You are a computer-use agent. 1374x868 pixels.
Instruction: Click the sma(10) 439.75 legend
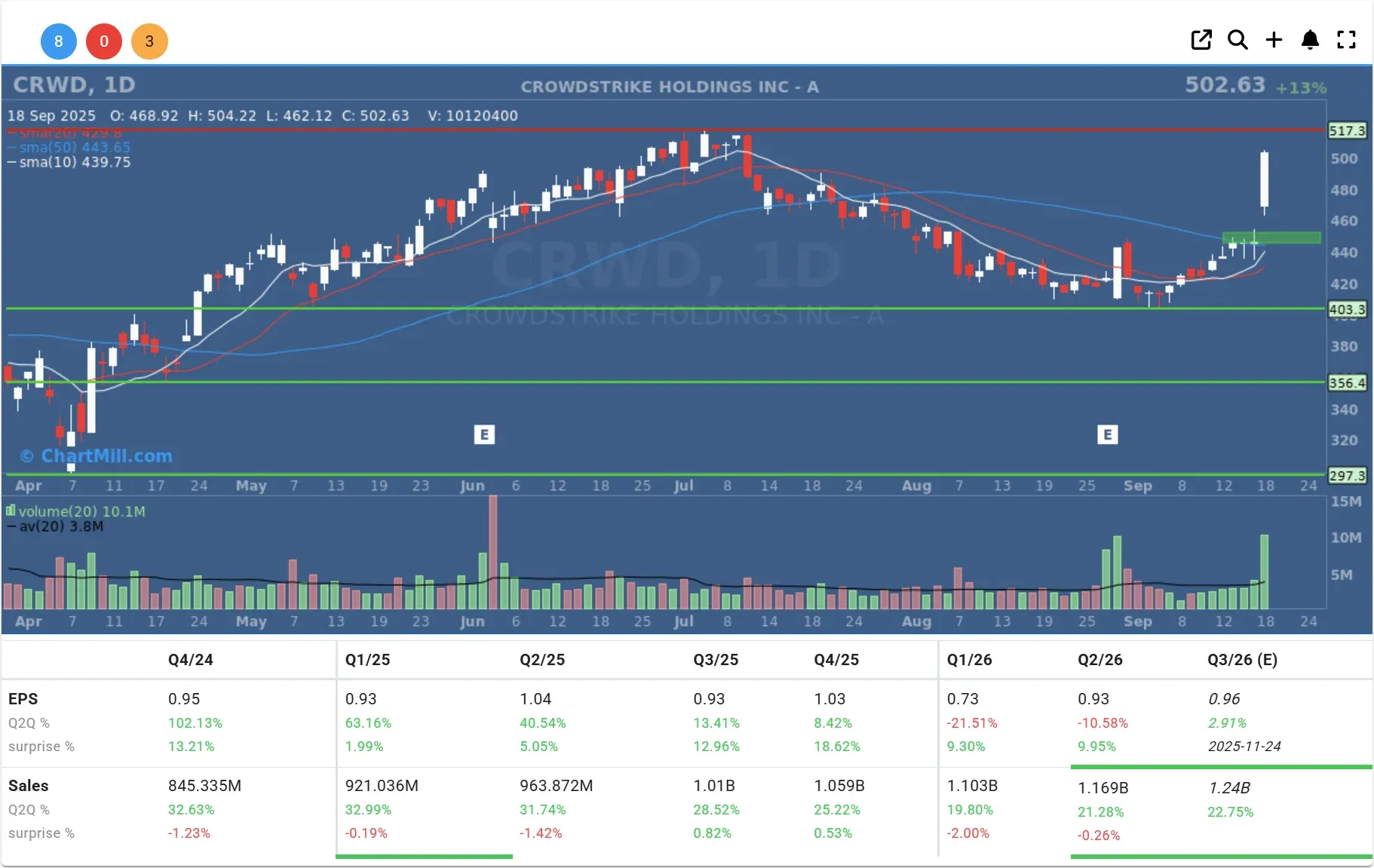pyautogui.click(x=69, y=162)
